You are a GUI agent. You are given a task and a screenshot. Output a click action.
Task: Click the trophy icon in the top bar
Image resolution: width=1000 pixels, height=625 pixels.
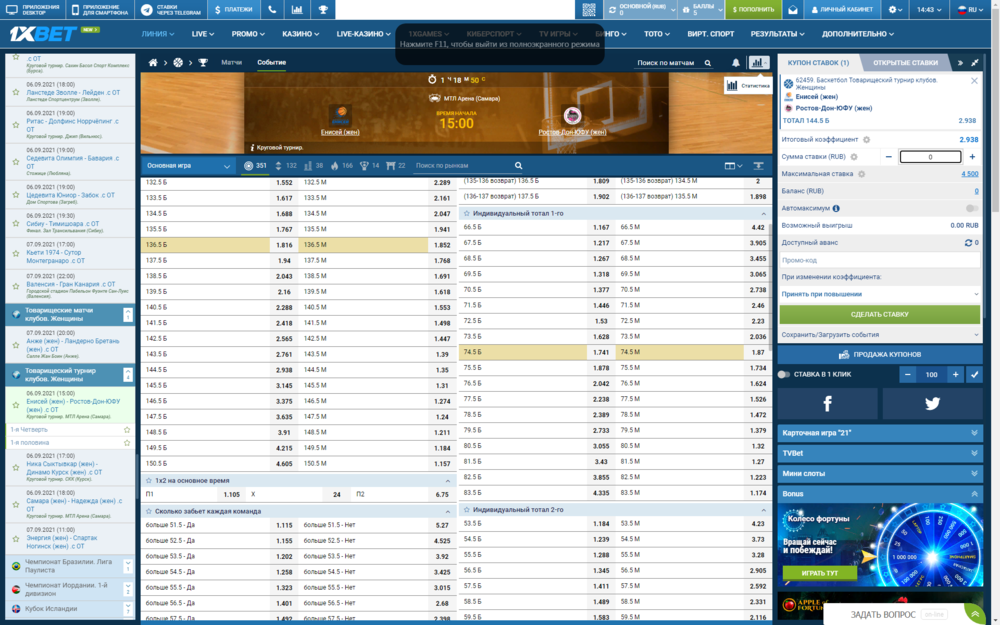tap(323, 10)
